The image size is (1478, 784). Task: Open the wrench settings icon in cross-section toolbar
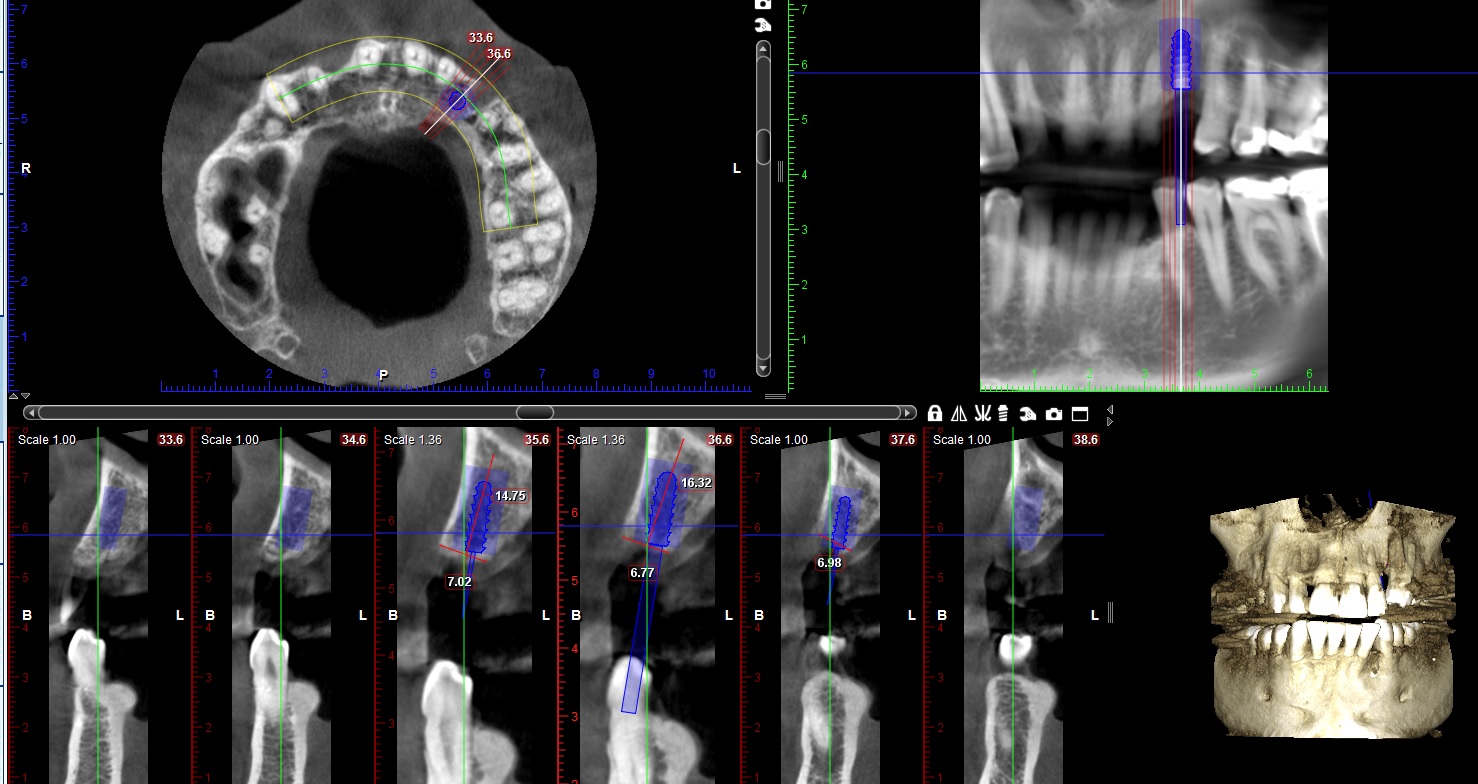(1027, 413)
